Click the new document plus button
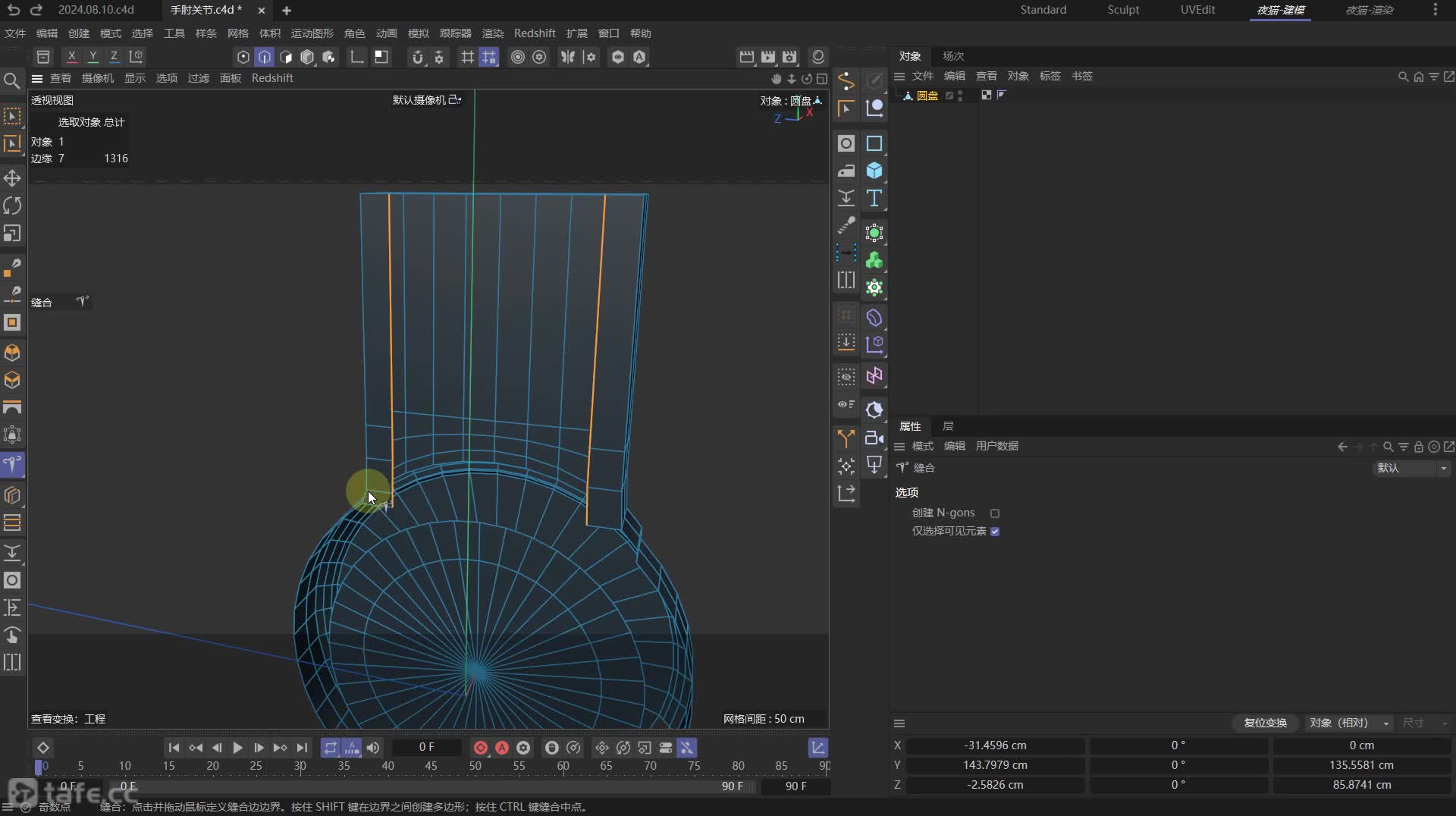 [287, 11]
